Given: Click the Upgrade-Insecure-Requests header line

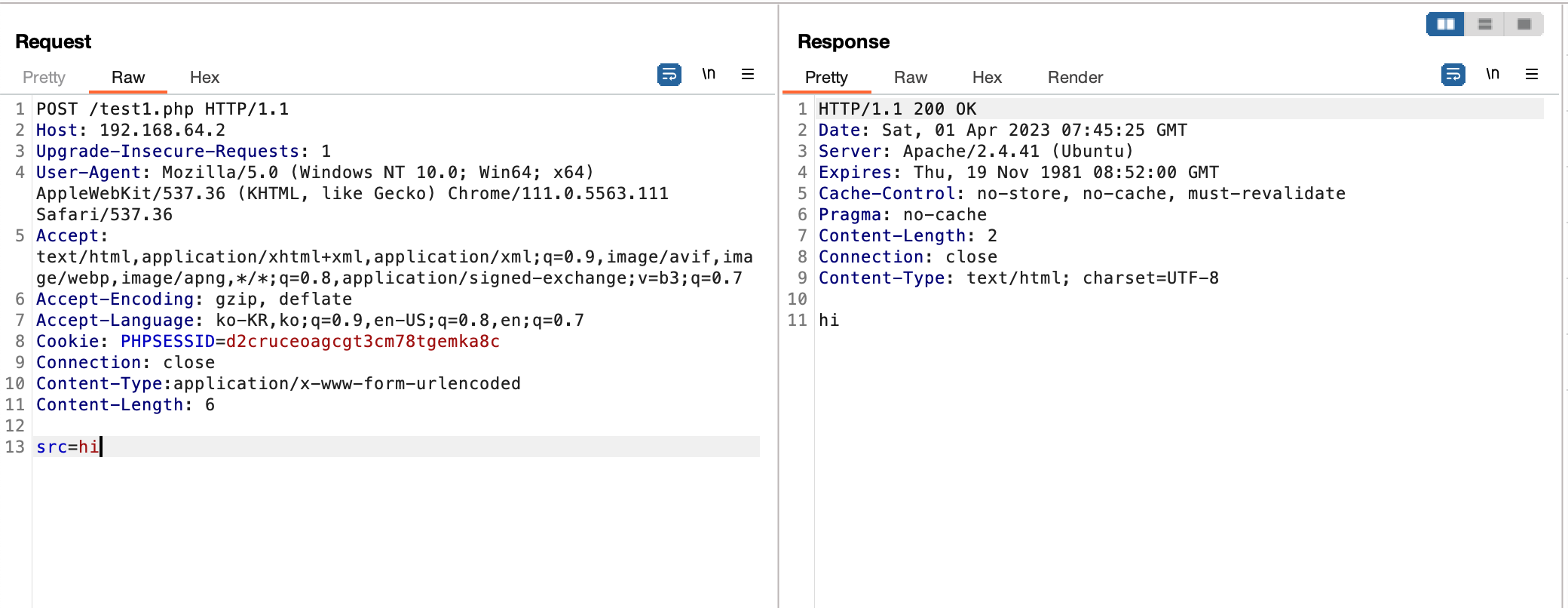Looking at the screenshot, I should (183, 151).
